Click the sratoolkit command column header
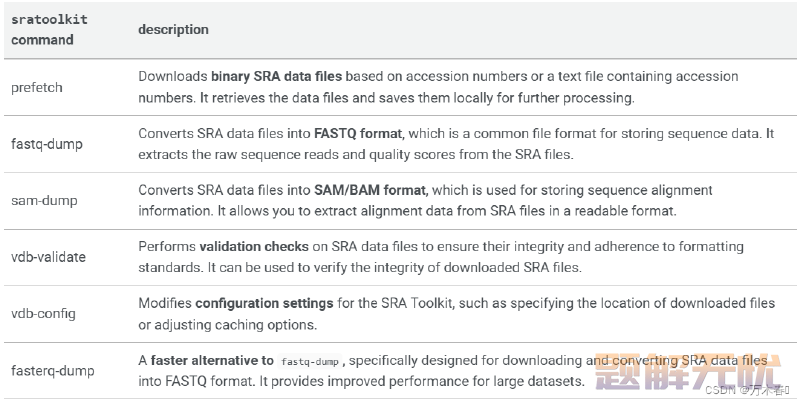The width and height of the screenshot is (800, 403). click(x=49, y=30)
